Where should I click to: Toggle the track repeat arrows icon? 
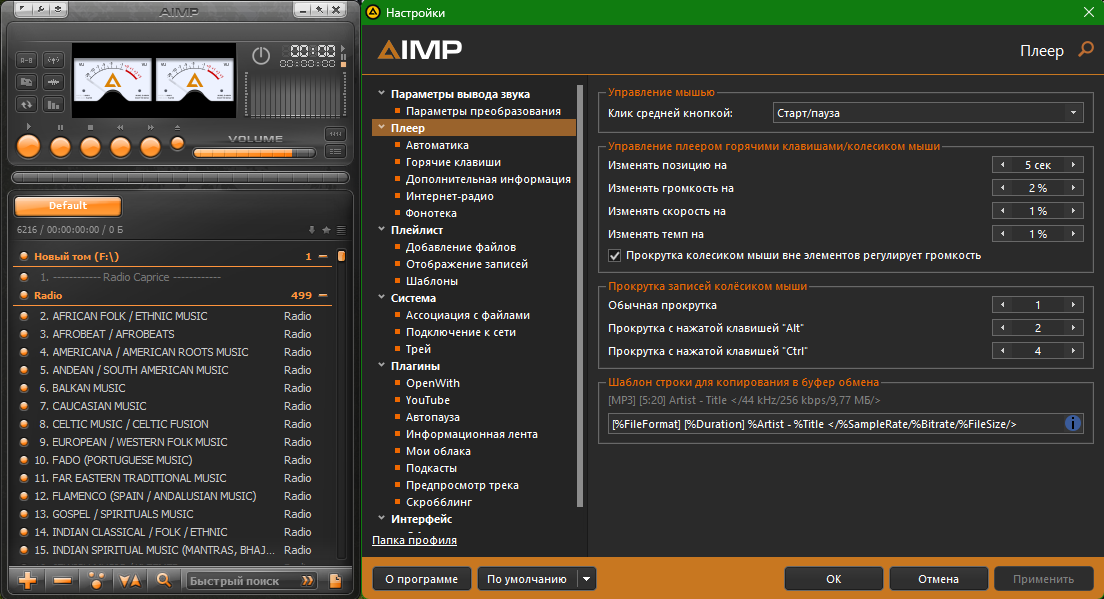tap(27, 104)
